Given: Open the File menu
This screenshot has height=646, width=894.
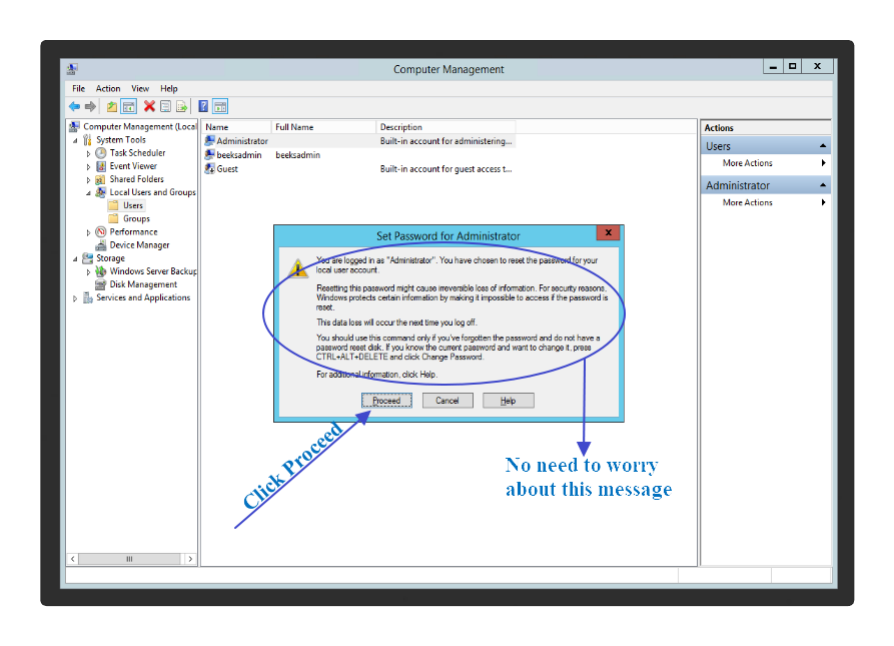Looking at the screenshot, I should [x=79, y=88].
